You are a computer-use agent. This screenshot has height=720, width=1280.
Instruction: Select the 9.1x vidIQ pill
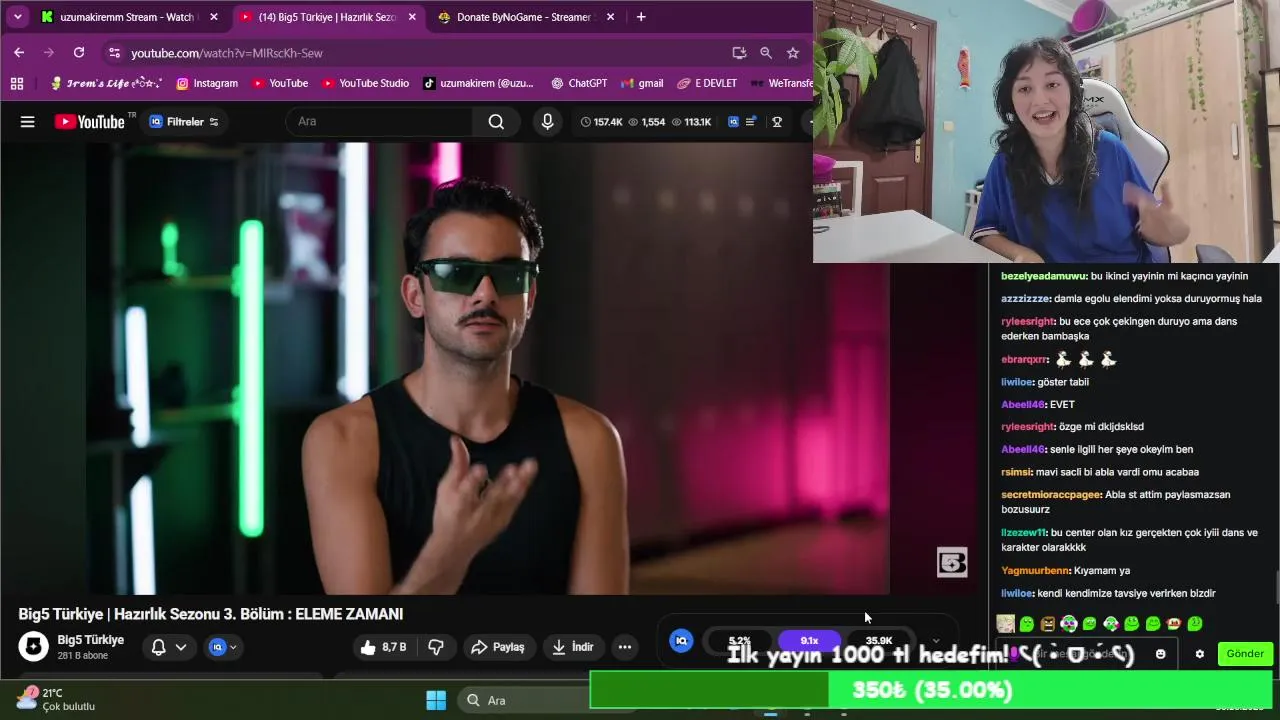tap(810, 641)
